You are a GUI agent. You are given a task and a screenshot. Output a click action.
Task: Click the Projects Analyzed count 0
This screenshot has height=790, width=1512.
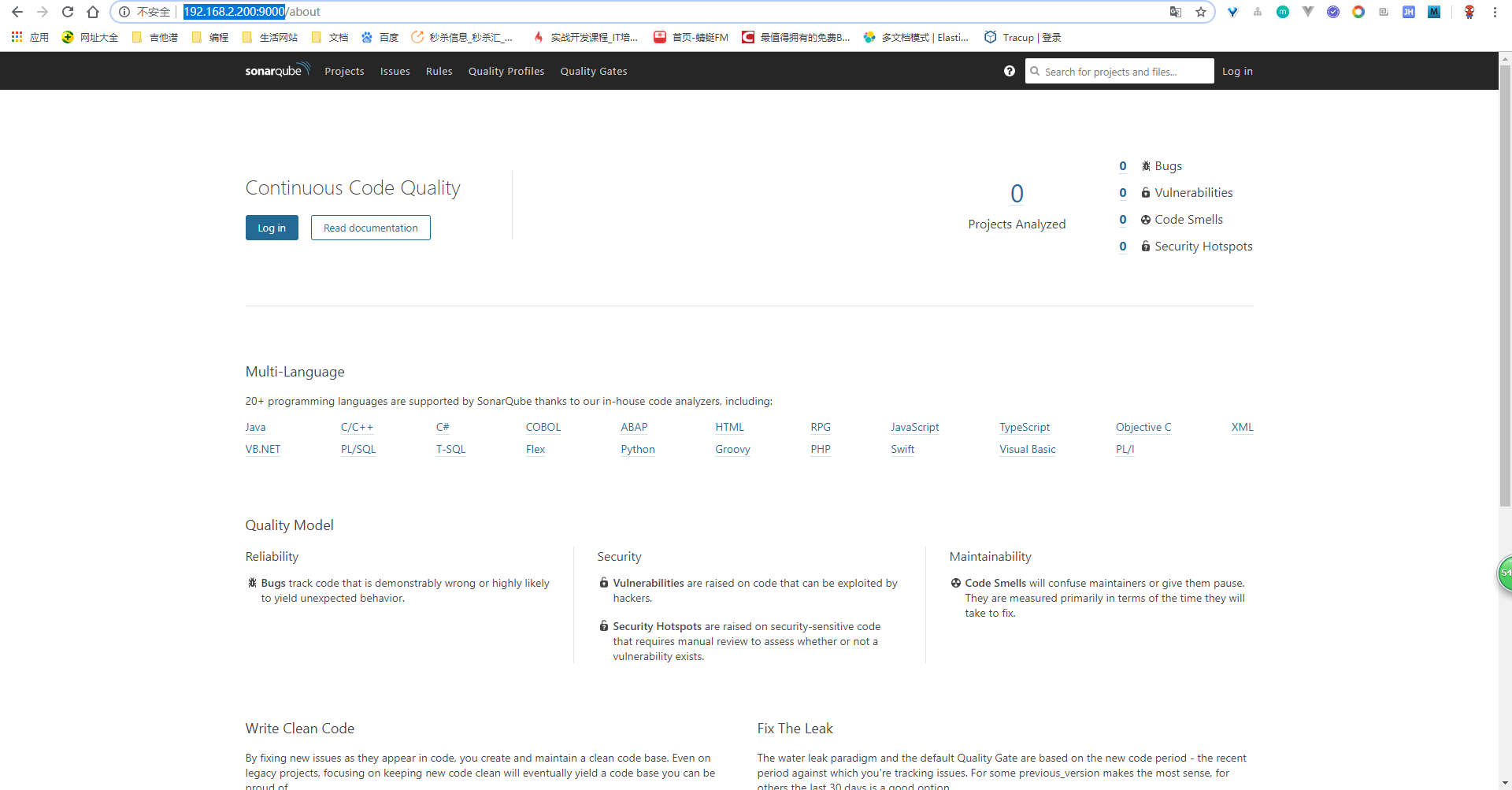click(1017, 194)
